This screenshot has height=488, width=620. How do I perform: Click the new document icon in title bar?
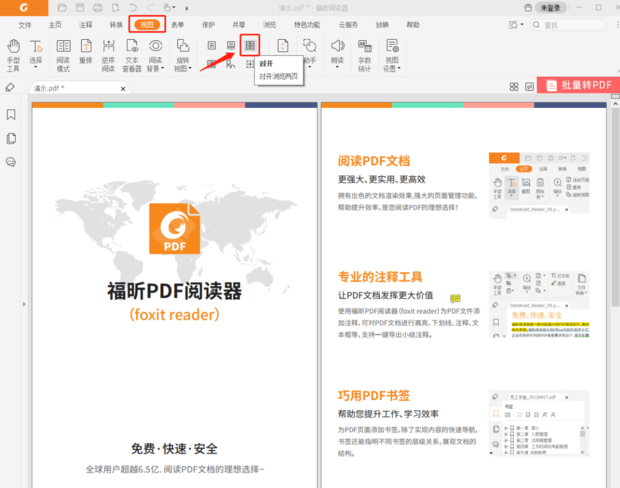[x=115, y=8]
